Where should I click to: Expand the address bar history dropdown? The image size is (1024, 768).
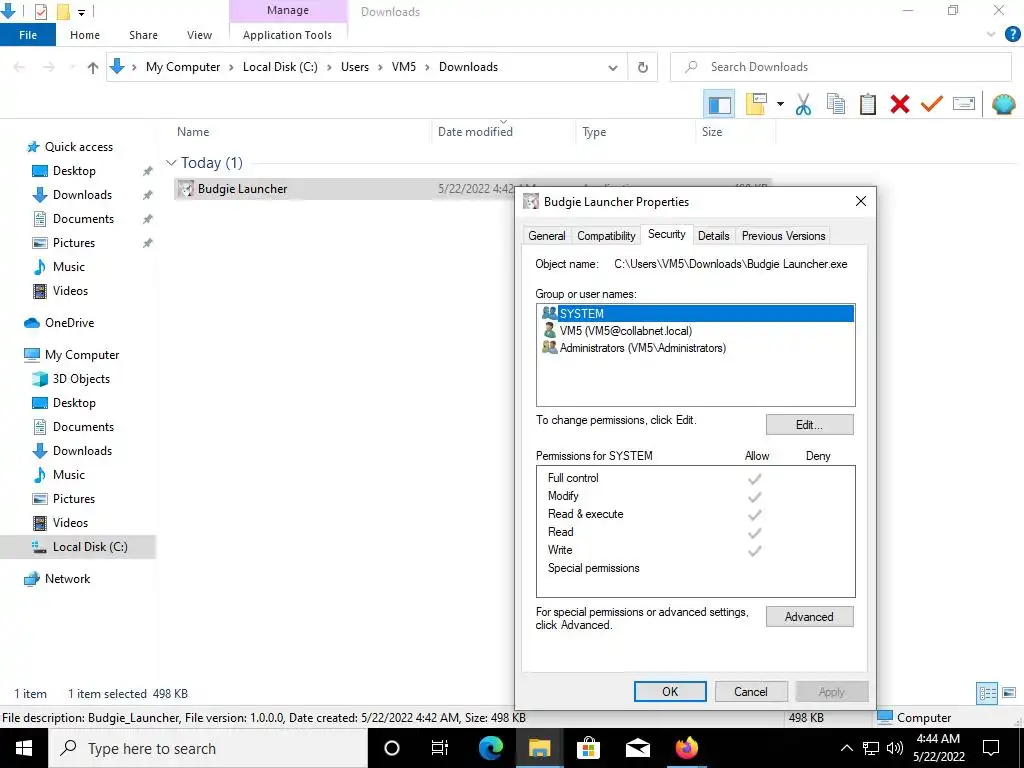(613, 67)
